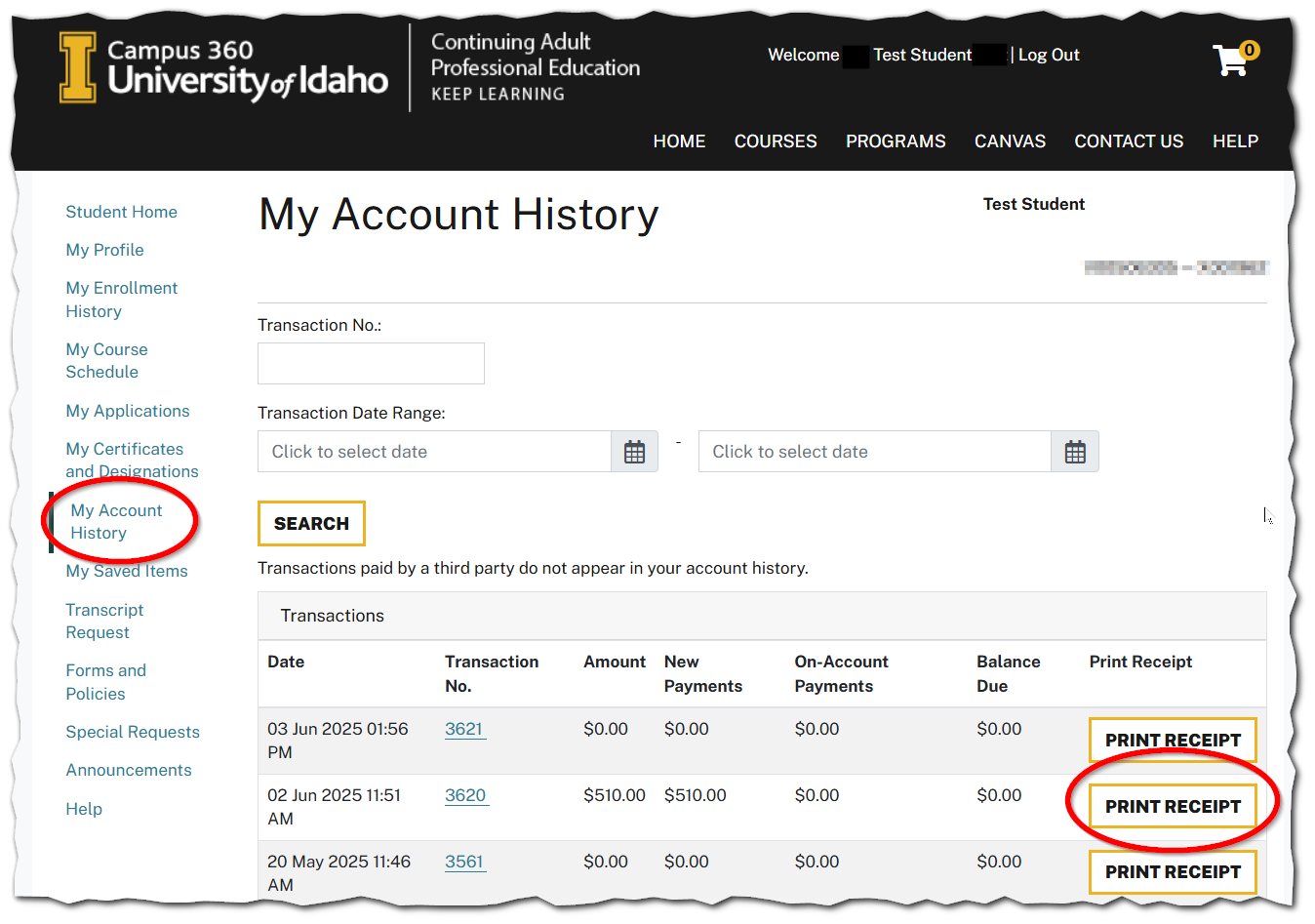Image resolution: width=1315 pixels, height=924 pixels.
Task: Open the calendar picker for the start date
Action: pyautogui.click(x=634, y=451)
